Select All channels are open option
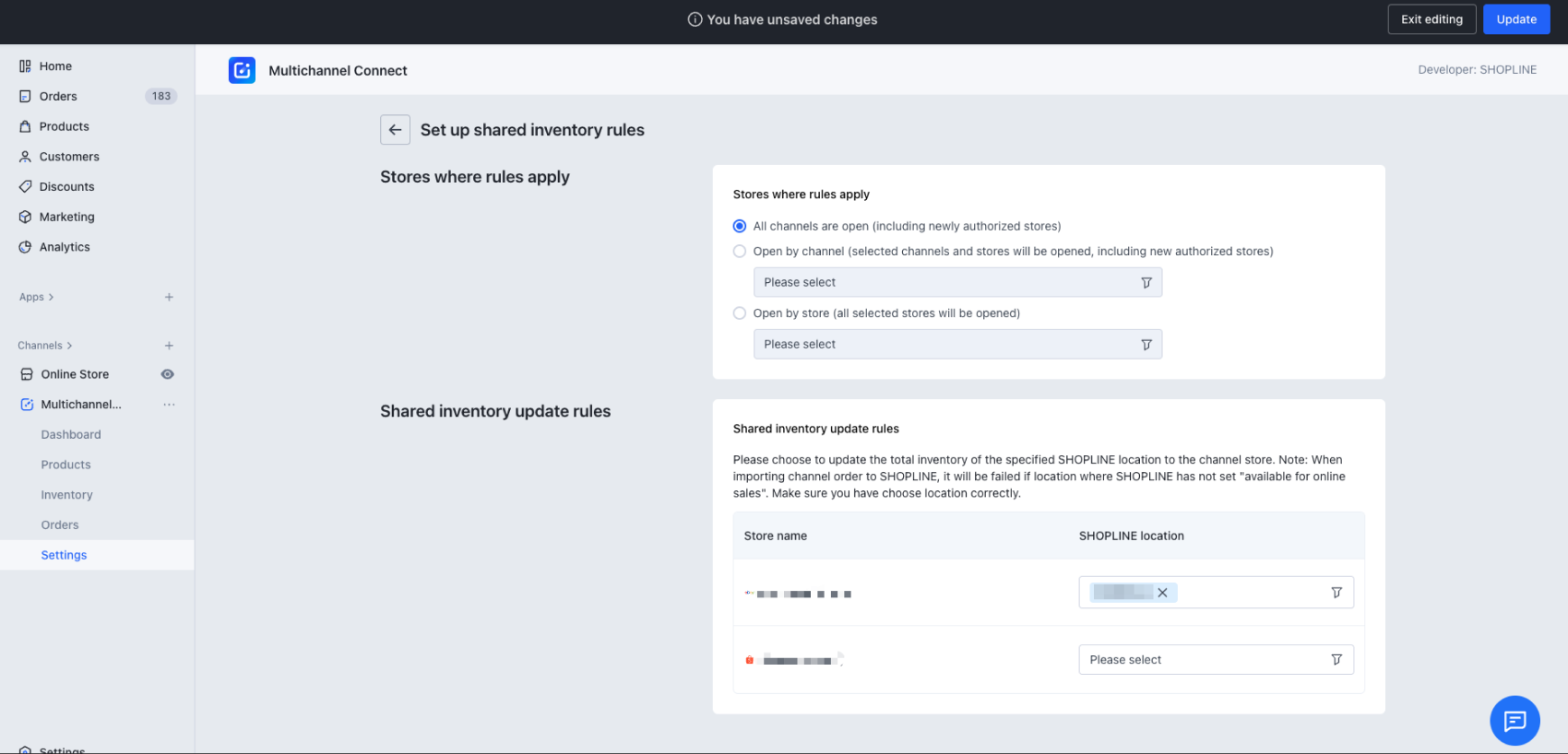This screenshot has width=1568, height=754. [740, 226]
